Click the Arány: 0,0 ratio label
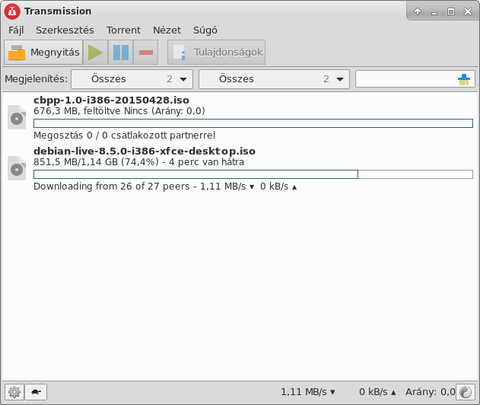 point(430,392)
